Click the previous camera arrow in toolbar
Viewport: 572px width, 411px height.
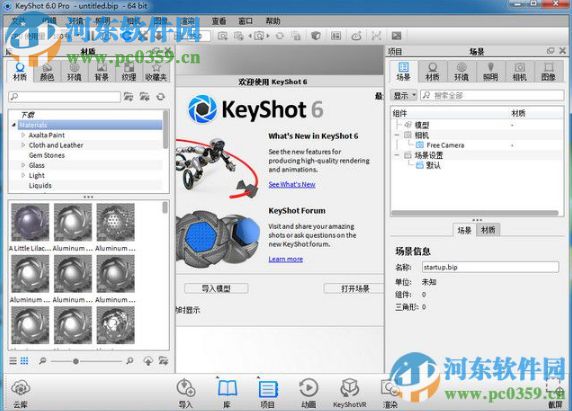tap(250, 36)
